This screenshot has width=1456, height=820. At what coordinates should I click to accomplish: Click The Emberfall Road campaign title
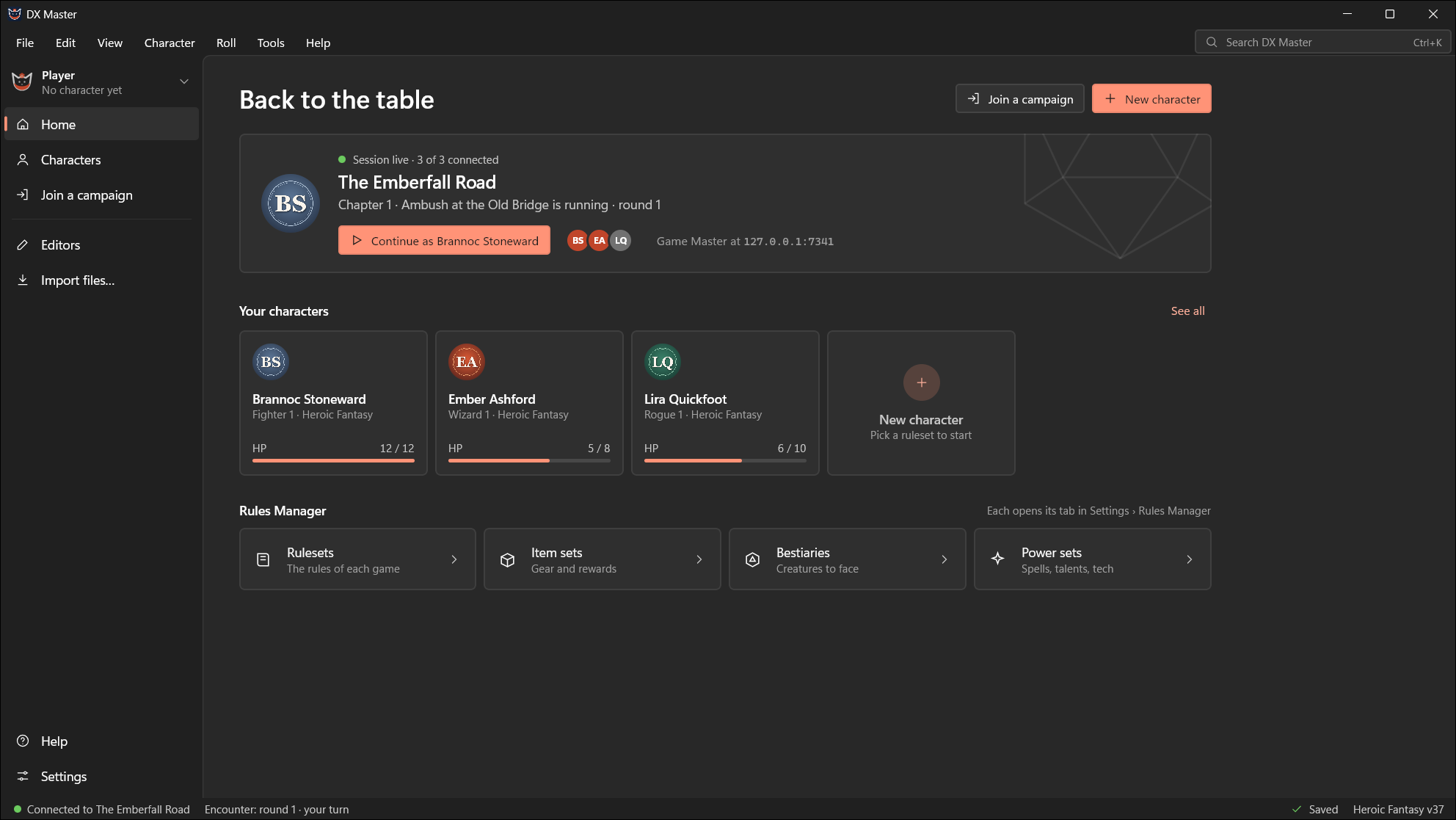[417, 182]
